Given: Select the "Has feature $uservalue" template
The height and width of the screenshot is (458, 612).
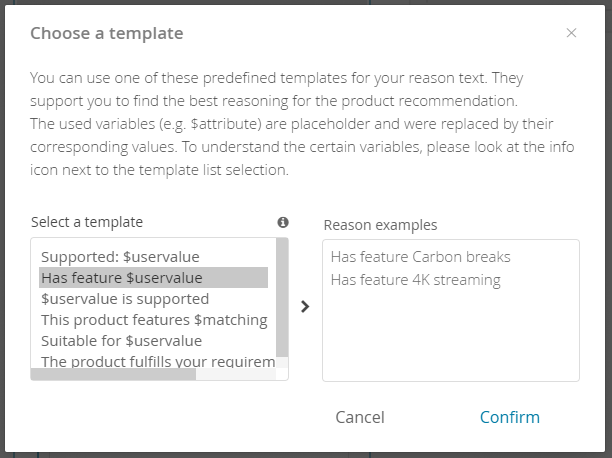Looking at the screenshot, I should (x=122, y=278).
